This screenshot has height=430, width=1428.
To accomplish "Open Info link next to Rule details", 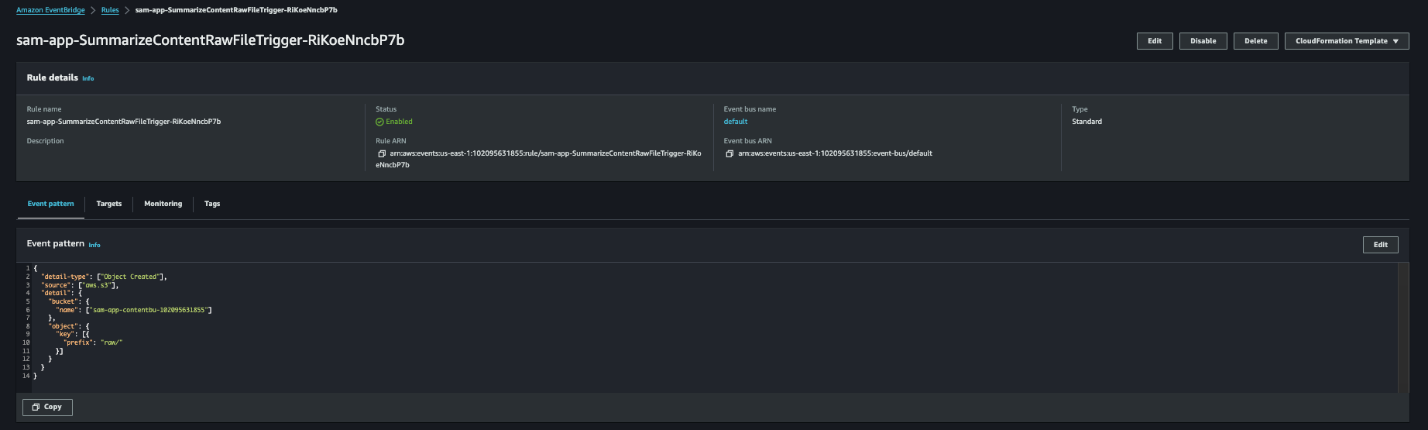I will 88,78.
